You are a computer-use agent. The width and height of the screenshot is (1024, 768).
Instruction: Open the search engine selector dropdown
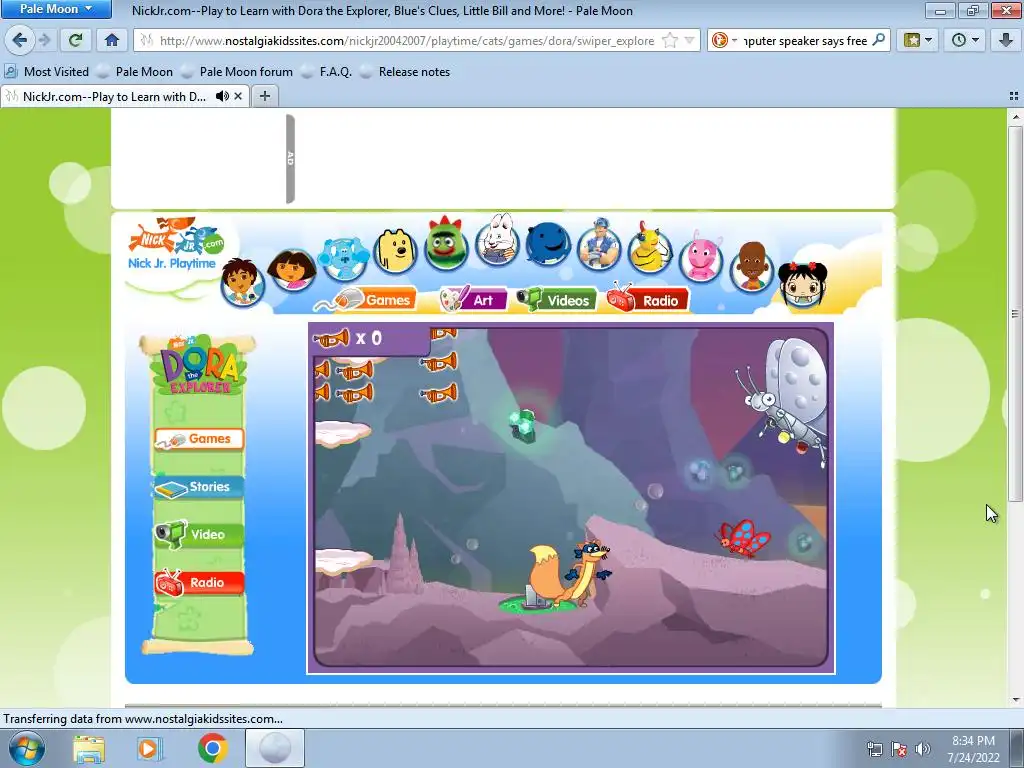[x=724, y=40]
